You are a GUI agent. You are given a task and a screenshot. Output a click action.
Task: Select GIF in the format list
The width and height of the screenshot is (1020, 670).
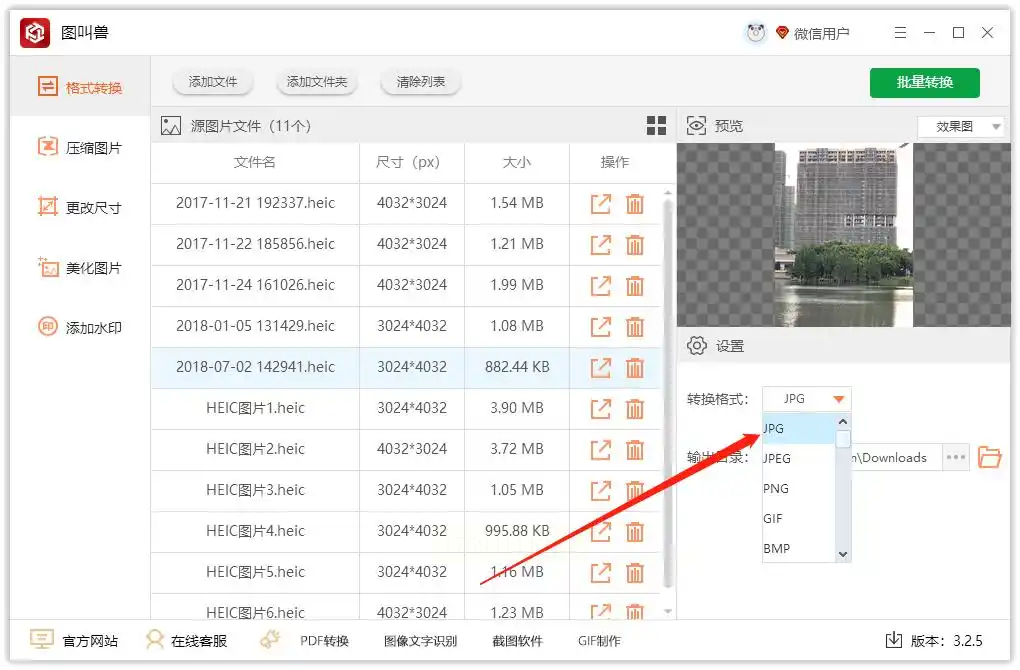[773, 519]
